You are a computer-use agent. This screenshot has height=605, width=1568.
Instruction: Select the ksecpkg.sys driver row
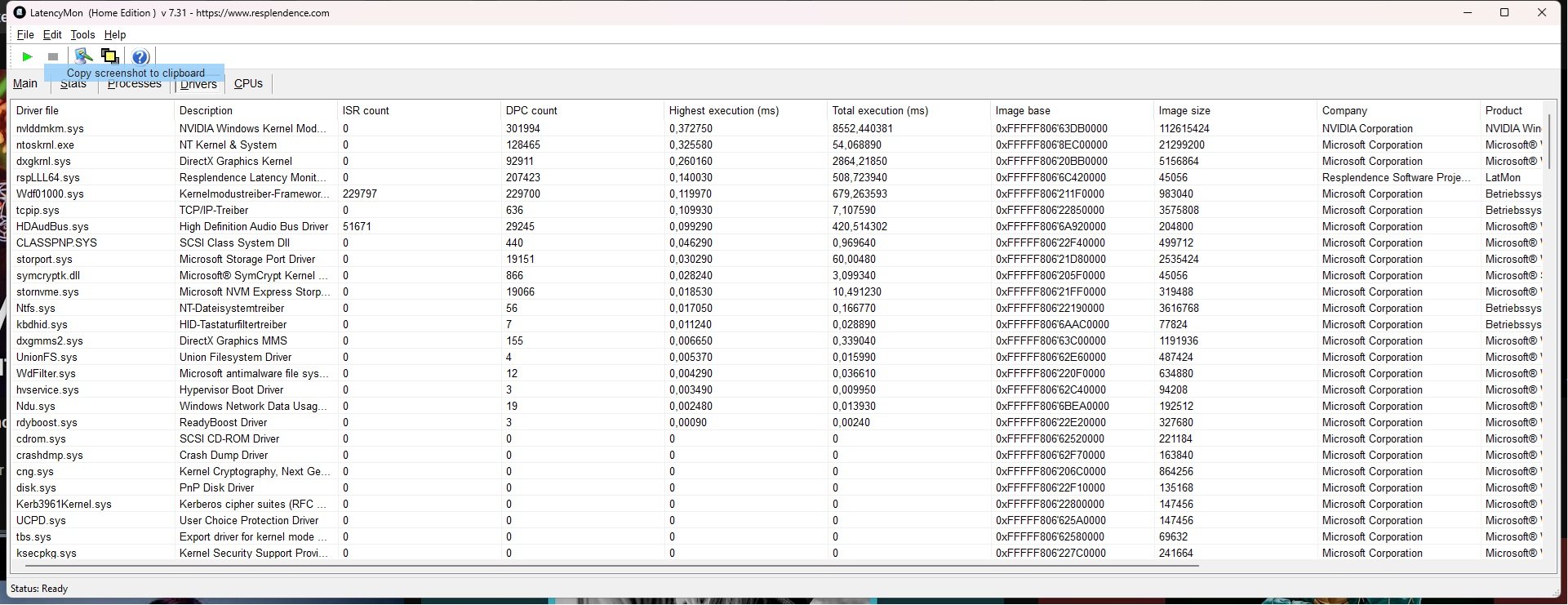point(778,553)
